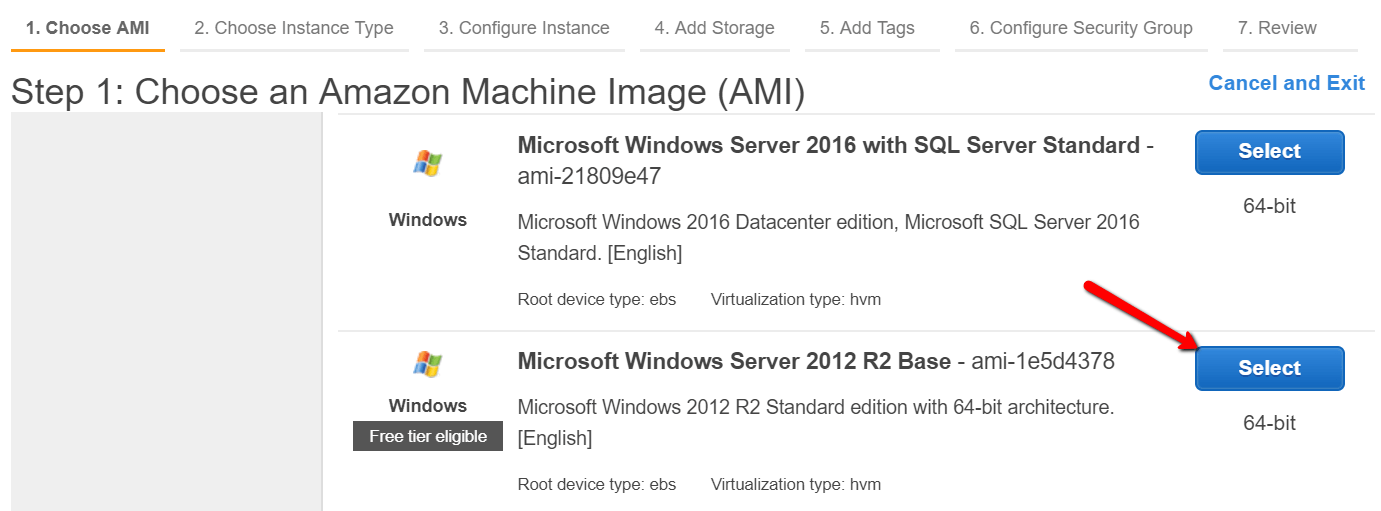Click Windows label under Server 2016 logo
Screen dimensions: 1381x511
[428, 220]
